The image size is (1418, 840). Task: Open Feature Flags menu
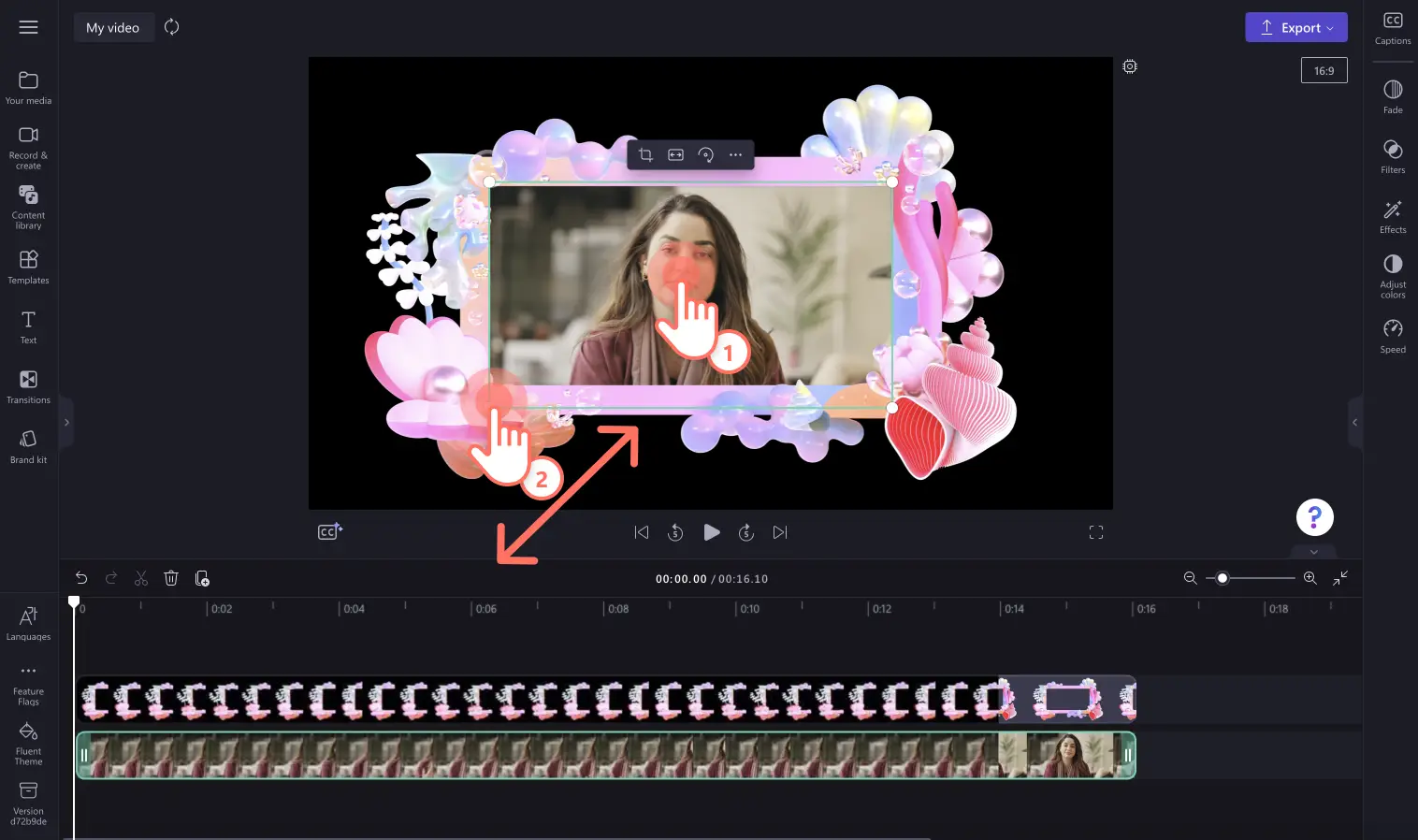point(28,686)
